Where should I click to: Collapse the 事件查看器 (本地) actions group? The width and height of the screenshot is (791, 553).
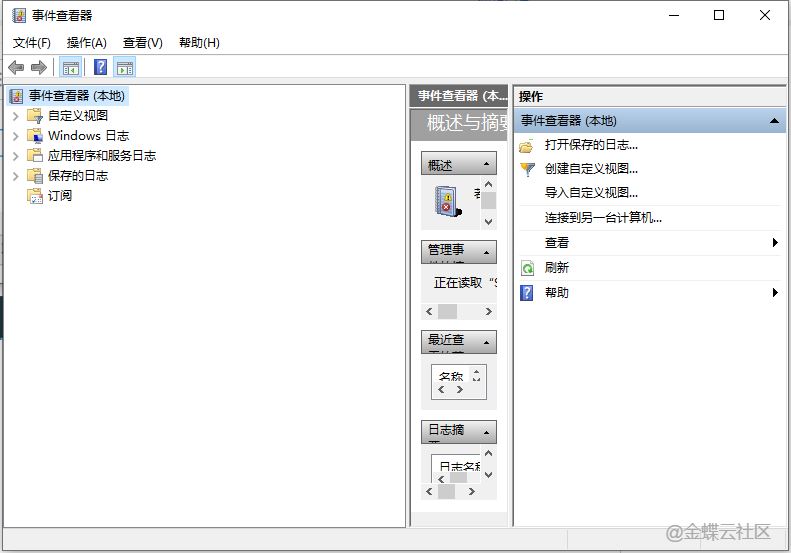point(774,121)
